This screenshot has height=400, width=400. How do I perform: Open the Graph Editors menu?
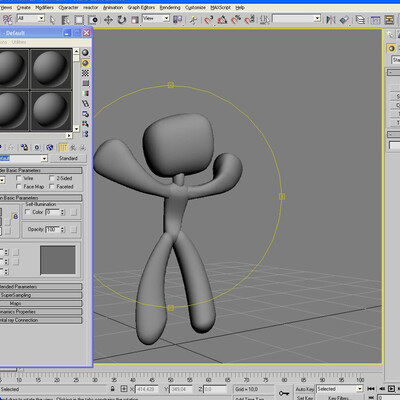(141, 7)
